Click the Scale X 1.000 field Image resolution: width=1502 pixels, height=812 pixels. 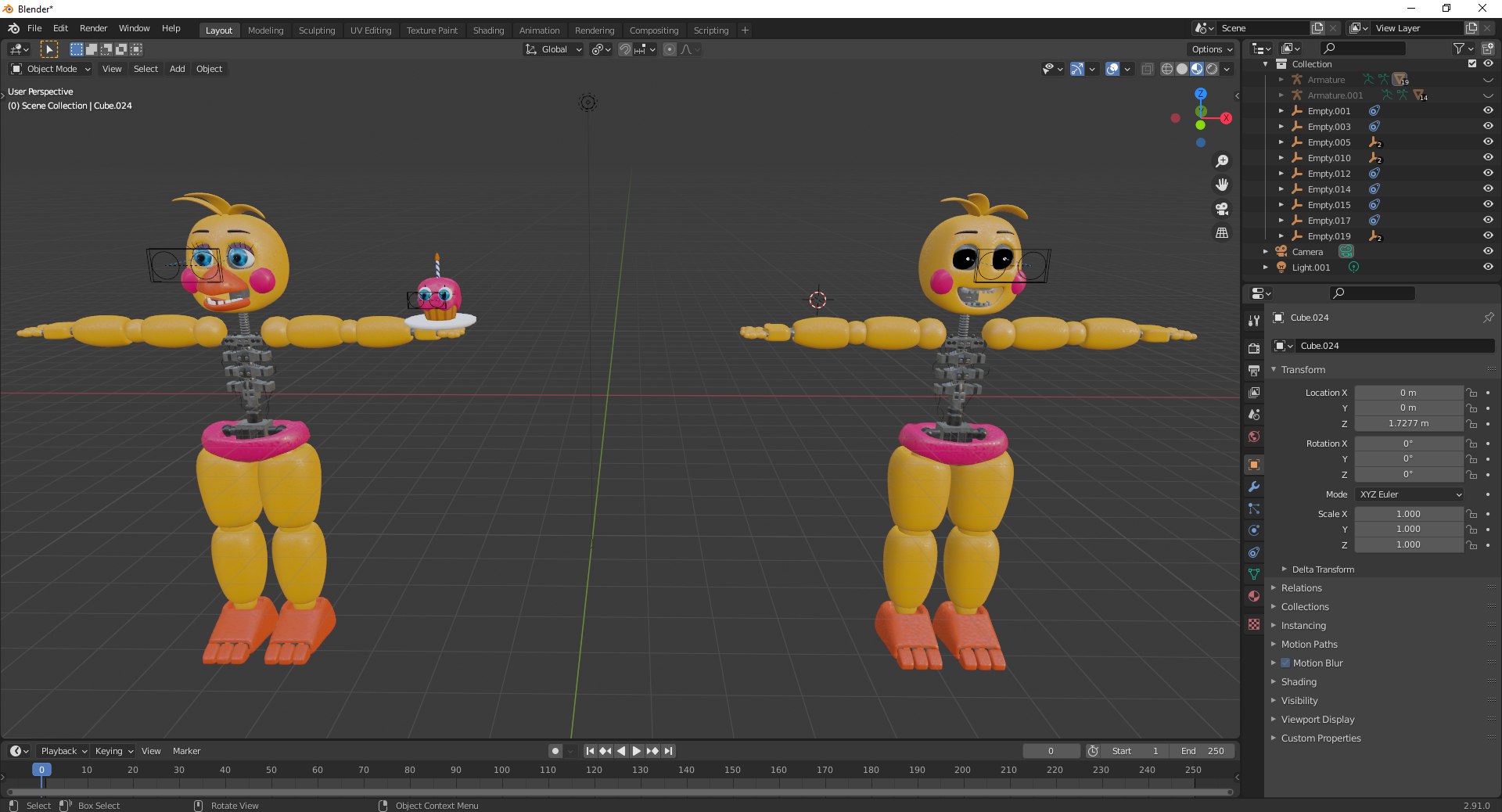pyautogui.click(x=1408, y=514)
